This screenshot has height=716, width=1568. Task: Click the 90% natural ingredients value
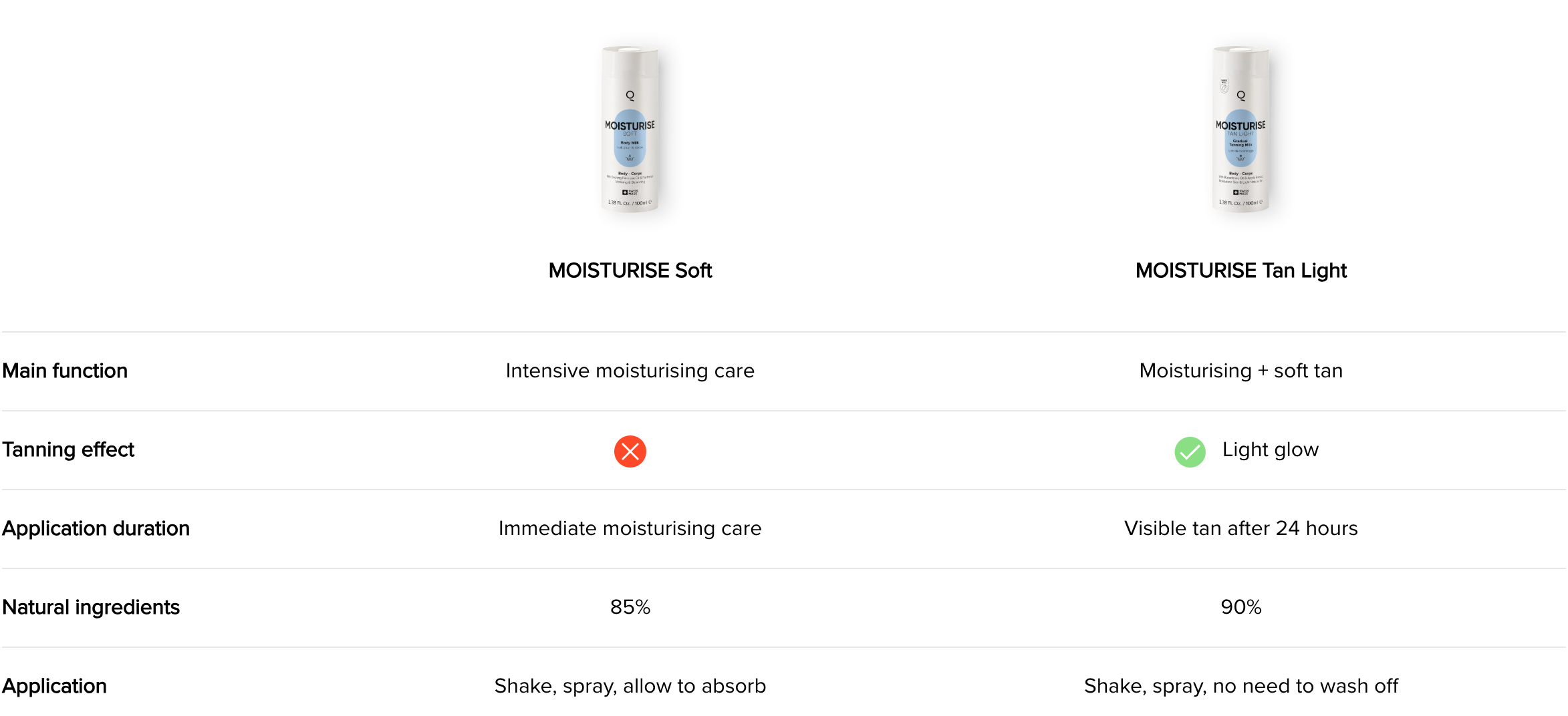[x=1240, y=607]
